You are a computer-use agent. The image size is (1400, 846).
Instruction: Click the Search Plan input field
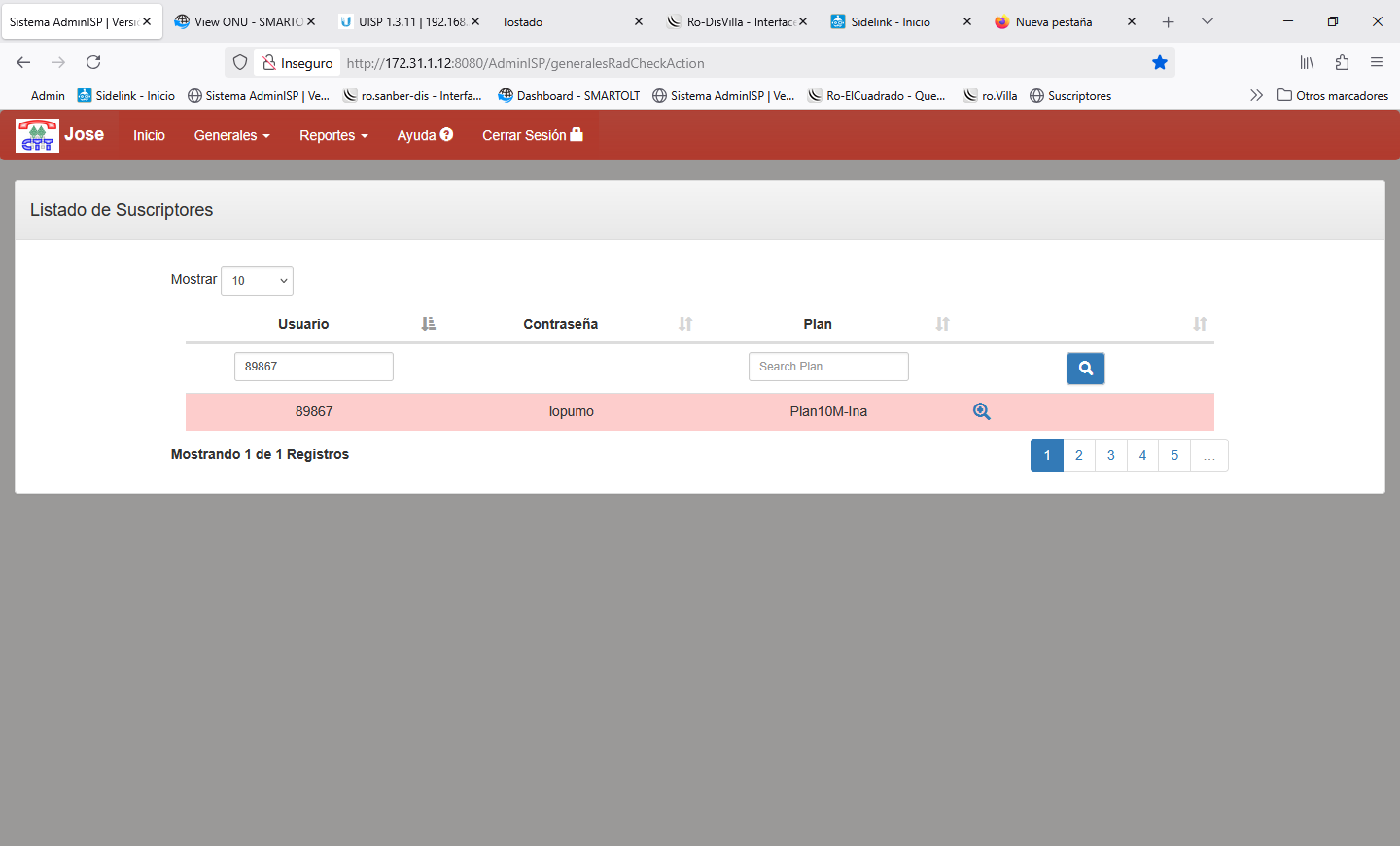[x=828, y=367]
